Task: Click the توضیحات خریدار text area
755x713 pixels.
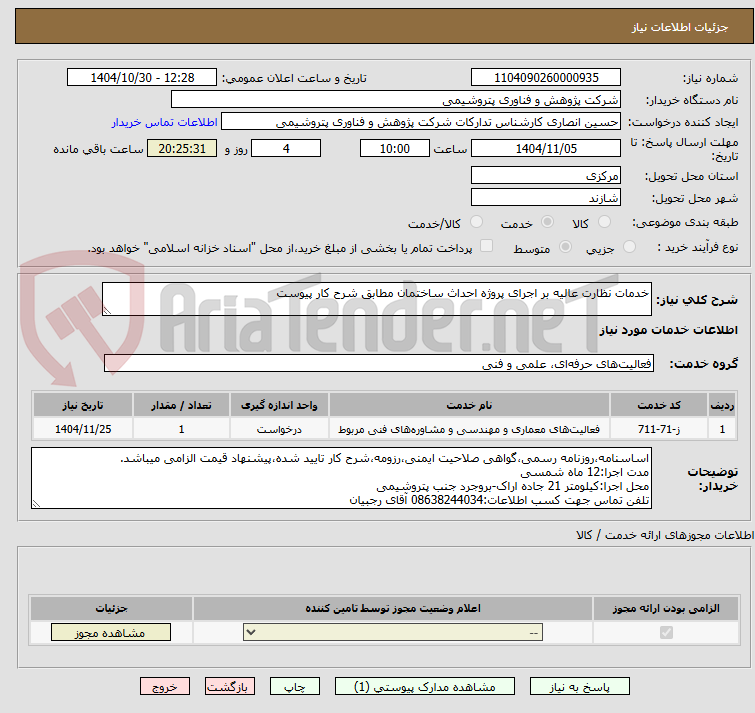Action: point(341,478)
